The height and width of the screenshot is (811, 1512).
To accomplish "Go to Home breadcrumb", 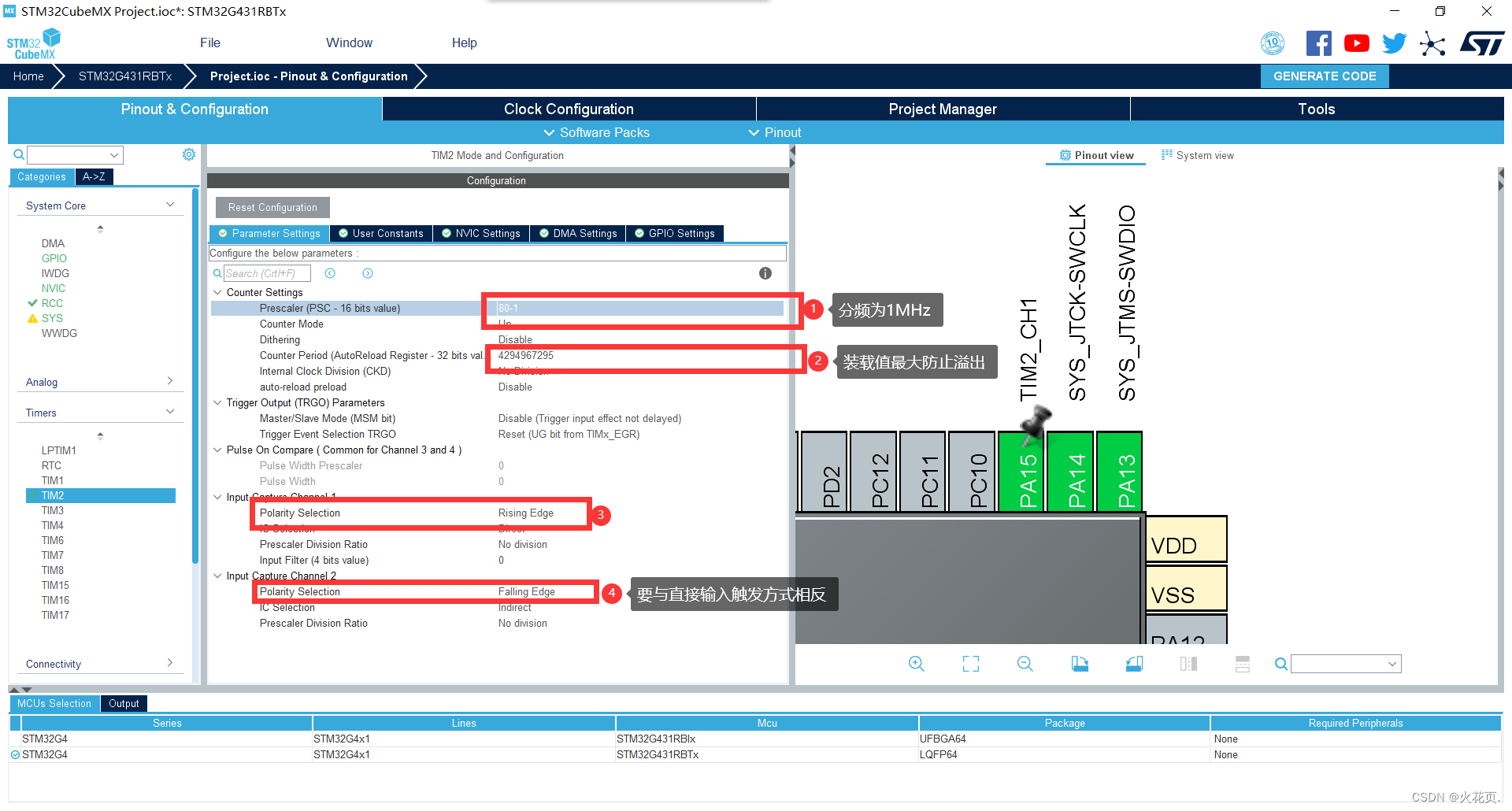I will click(x=28, y=76).
